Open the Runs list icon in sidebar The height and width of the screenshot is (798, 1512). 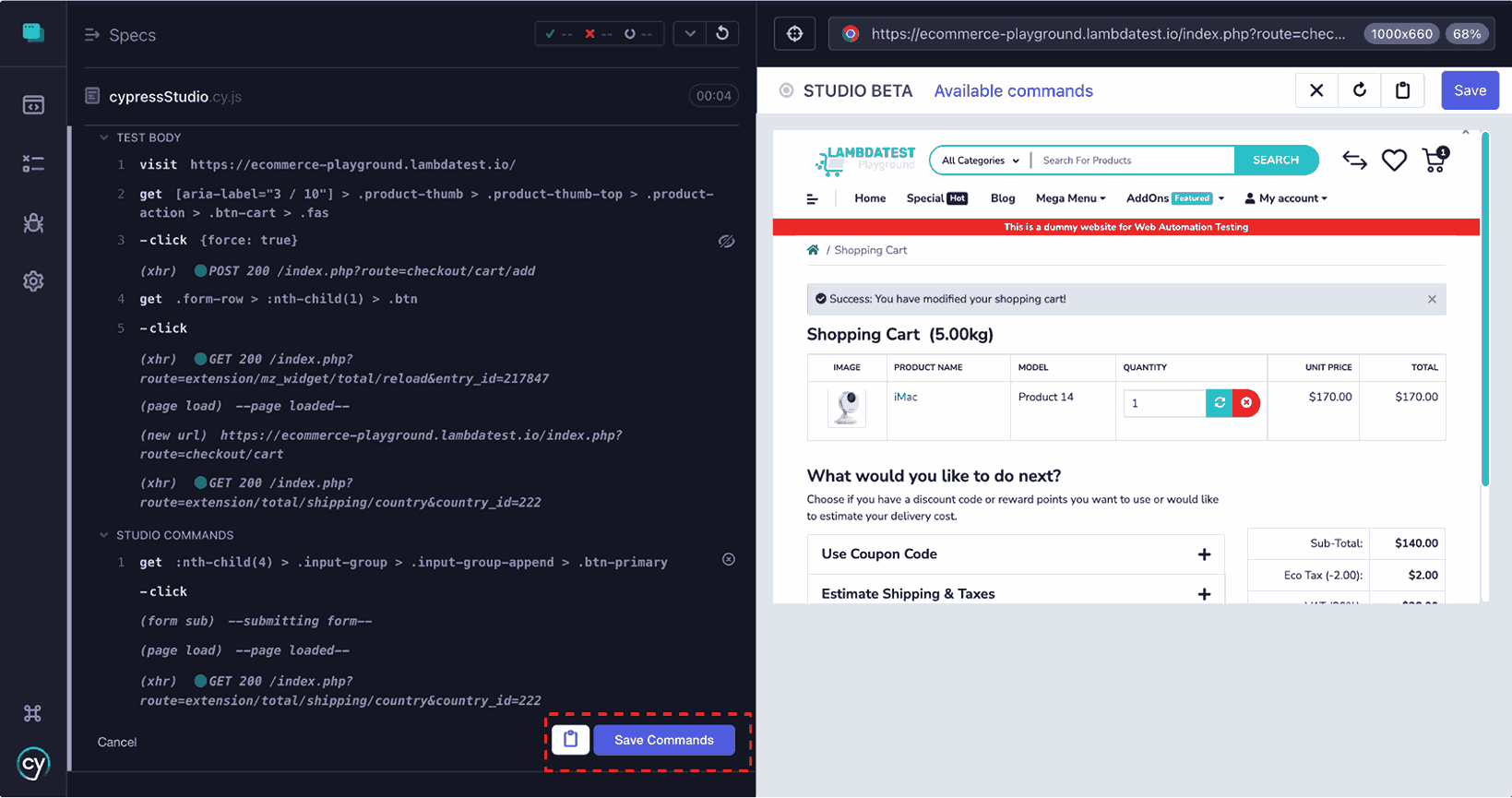(33, 163)
